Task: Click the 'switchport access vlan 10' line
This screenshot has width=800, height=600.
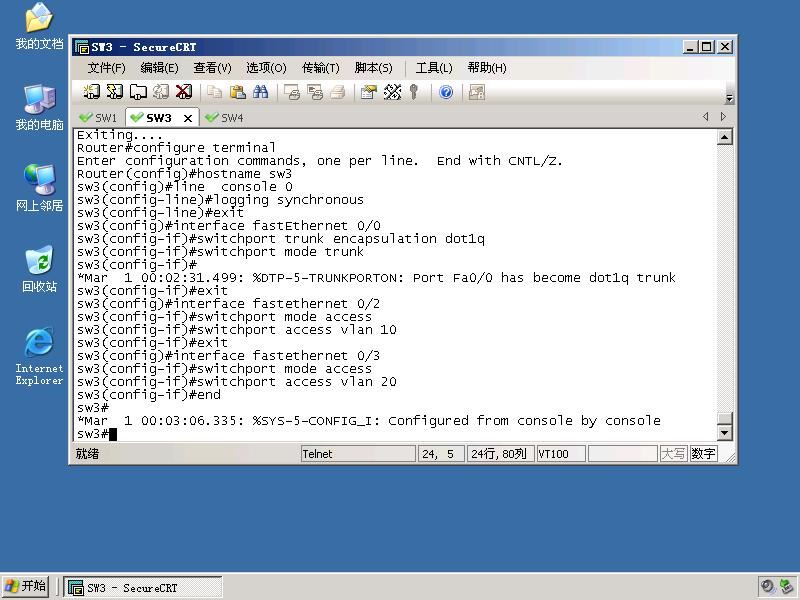Action: point(237,330)
